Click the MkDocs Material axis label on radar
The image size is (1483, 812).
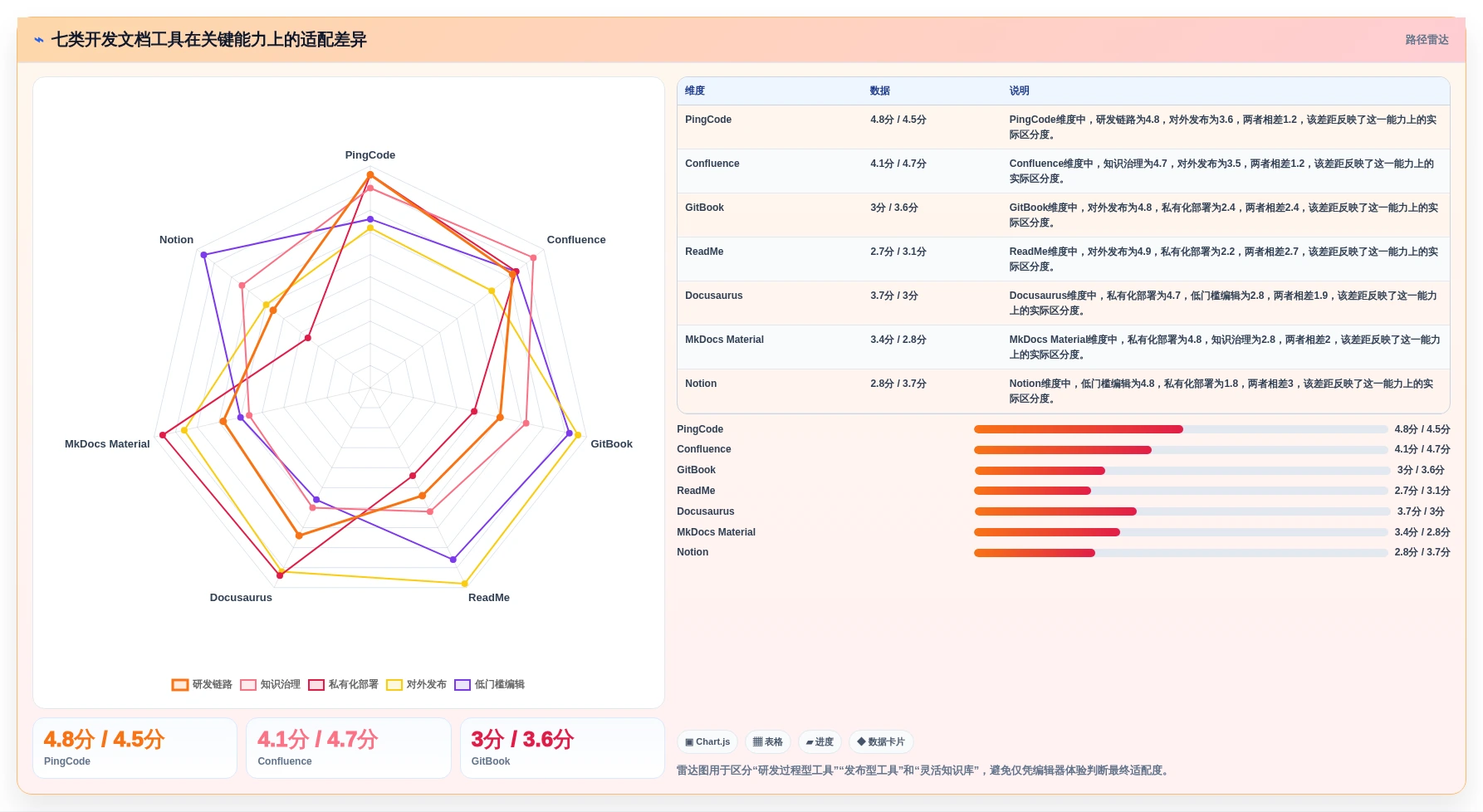click(107, 444)
